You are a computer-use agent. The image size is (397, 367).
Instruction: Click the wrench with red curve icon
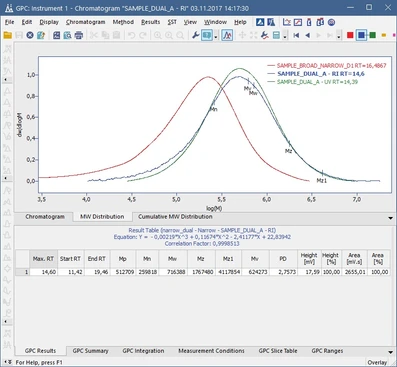[265, 35]
